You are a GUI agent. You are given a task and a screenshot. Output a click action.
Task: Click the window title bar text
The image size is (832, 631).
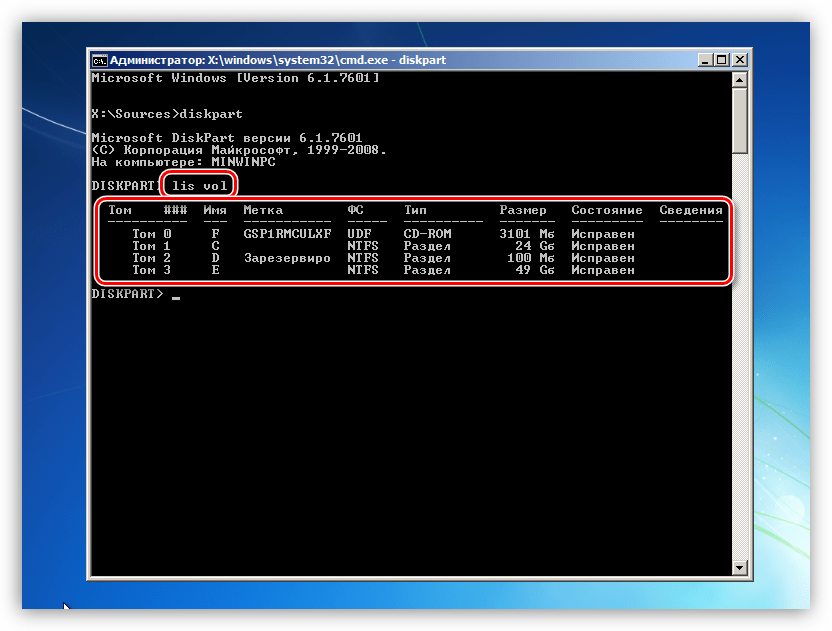(278, 60)
